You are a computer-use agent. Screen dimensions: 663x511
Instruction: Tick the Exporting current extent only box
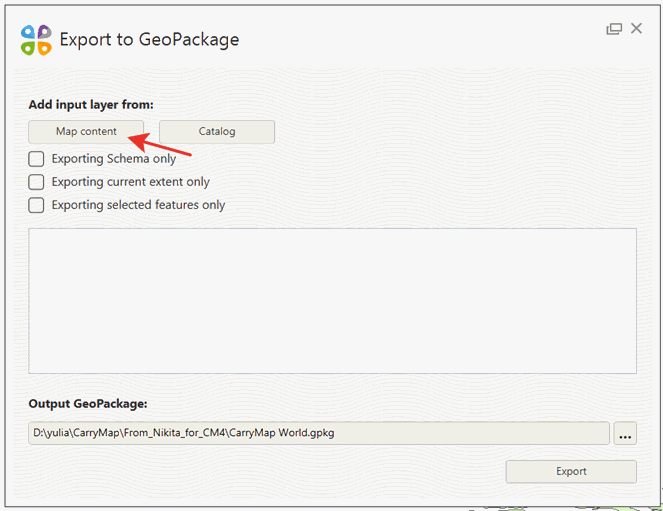(36, 182)
